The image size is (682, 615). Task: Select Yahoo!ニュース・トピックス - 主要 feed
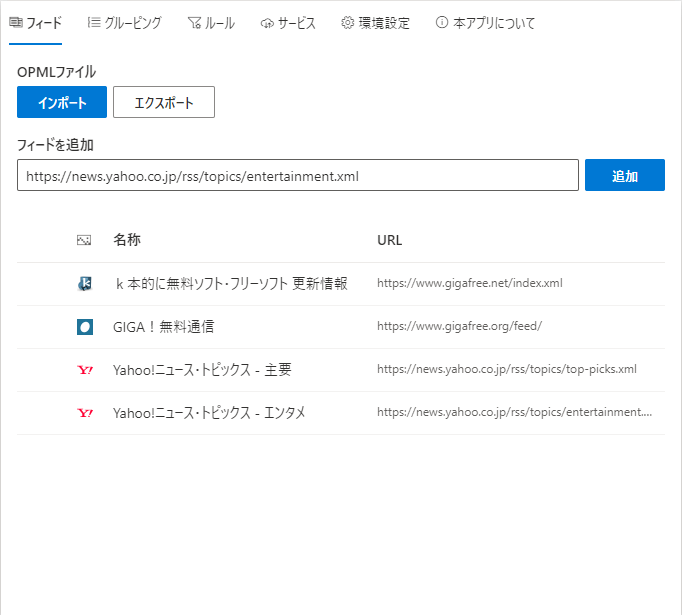click(x=202, y=370)
